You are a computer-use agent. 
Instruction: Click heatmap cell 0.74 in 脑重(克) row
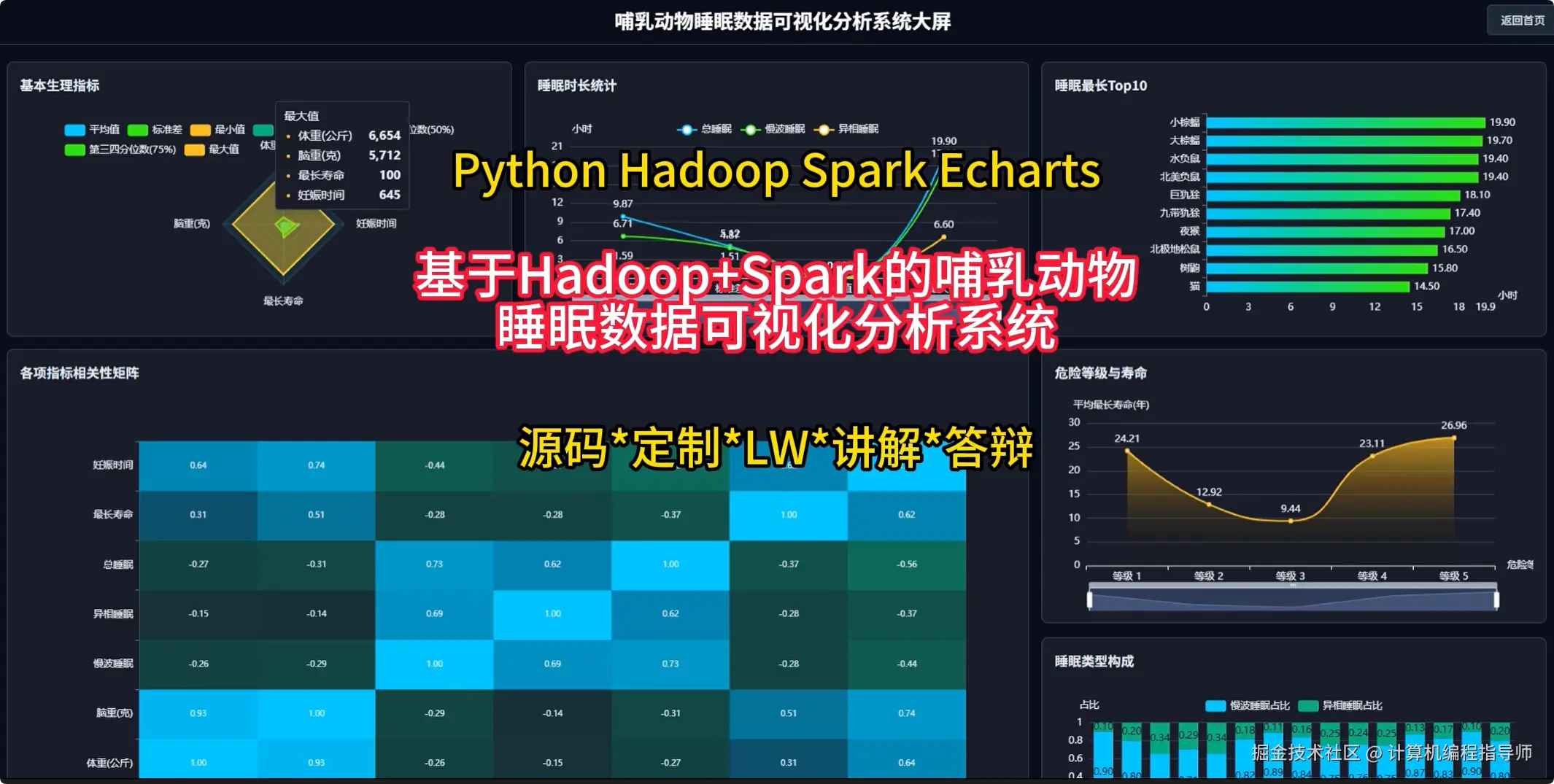tap(907, 713)
